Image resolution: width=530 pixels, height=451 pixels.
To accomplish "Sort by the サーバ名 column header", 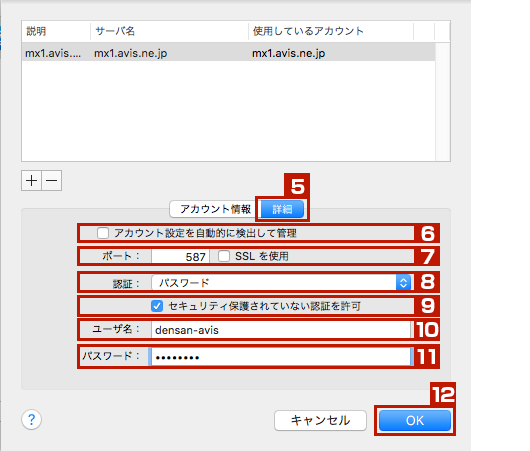I will tap(169, 31).
